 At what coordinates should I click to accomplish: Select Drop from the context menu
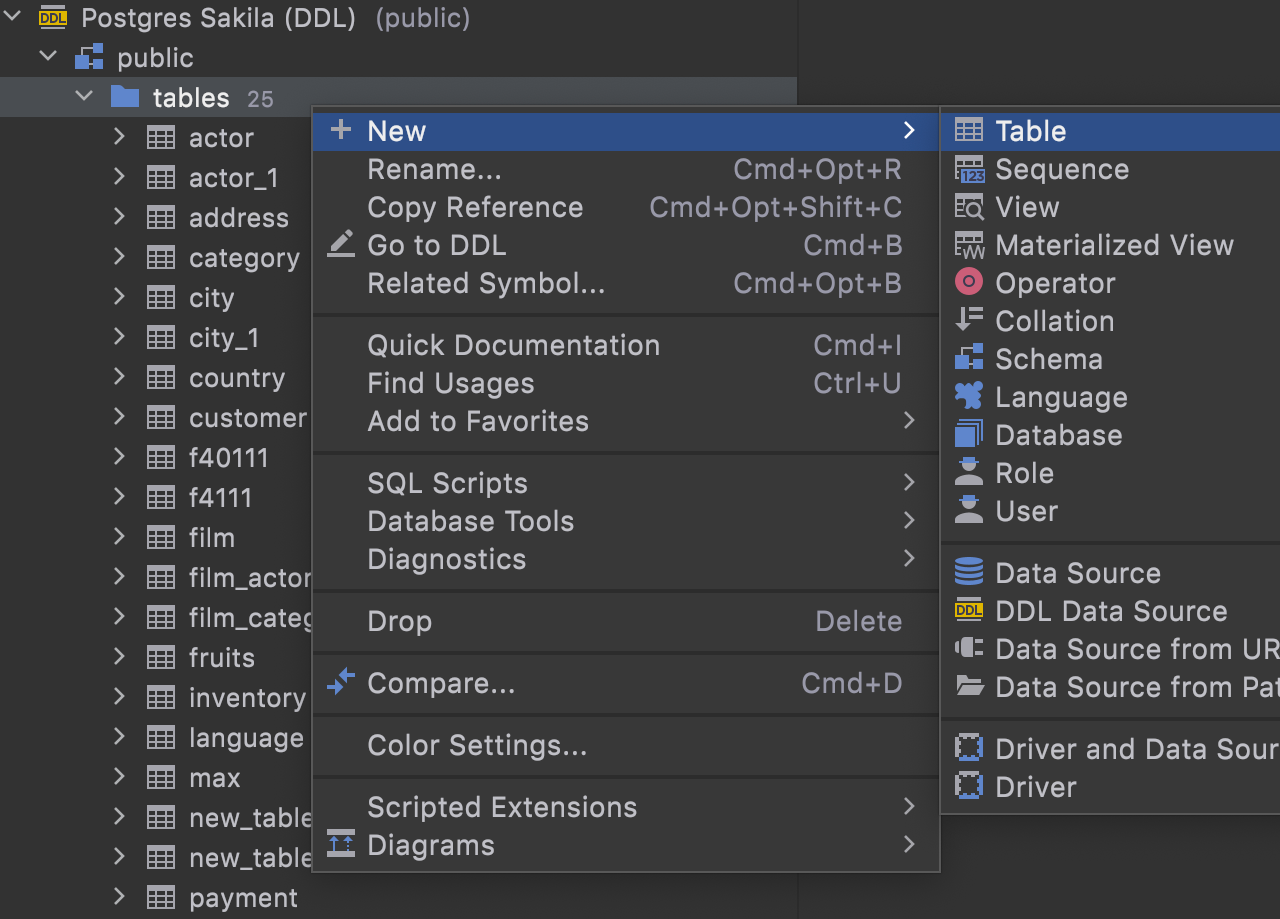[x=400, y=621]
